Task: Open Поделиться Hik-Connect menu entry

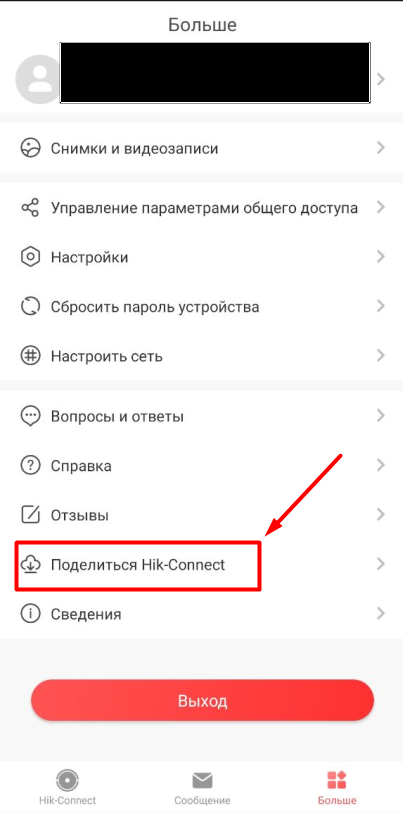Action: tap(201, 565)
